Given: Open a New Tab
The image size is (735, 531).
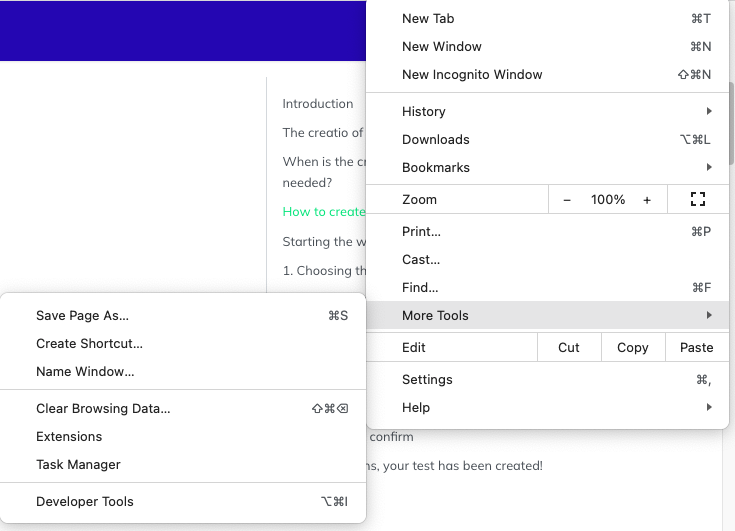Looking at the screenshot, I should (x=428, y=18).
